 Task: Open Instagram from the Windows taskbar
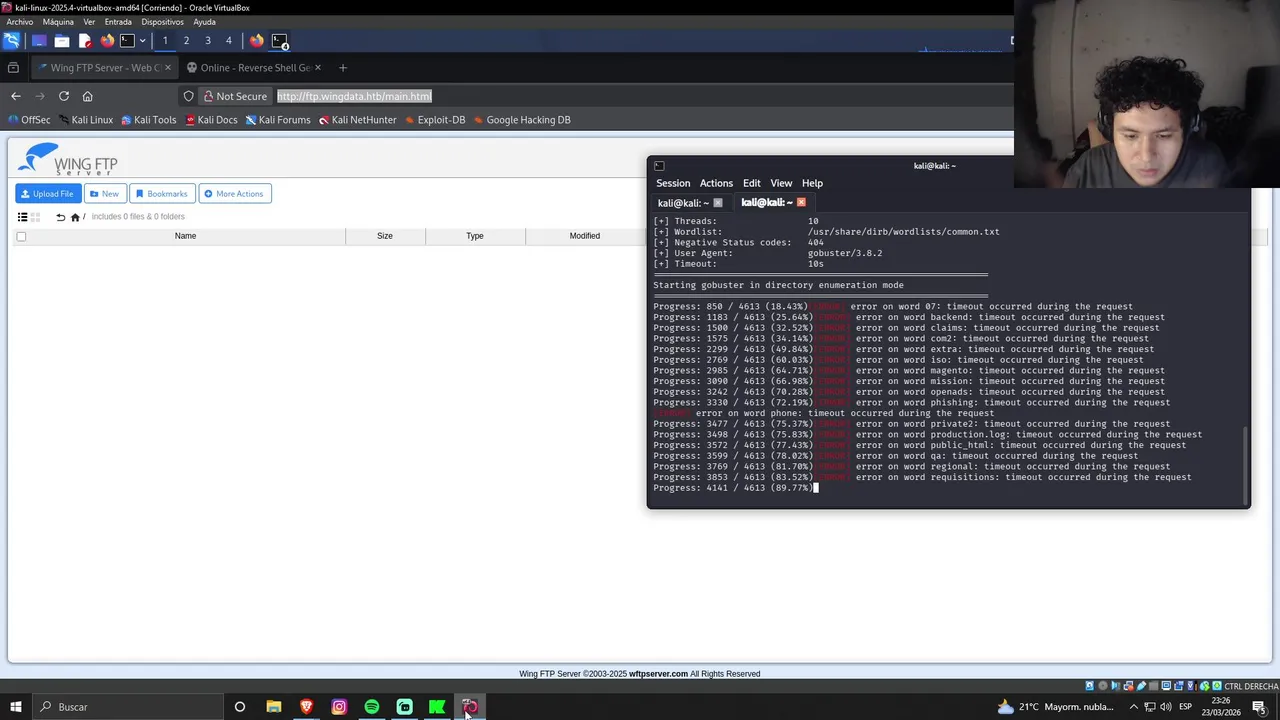(339, 707)
